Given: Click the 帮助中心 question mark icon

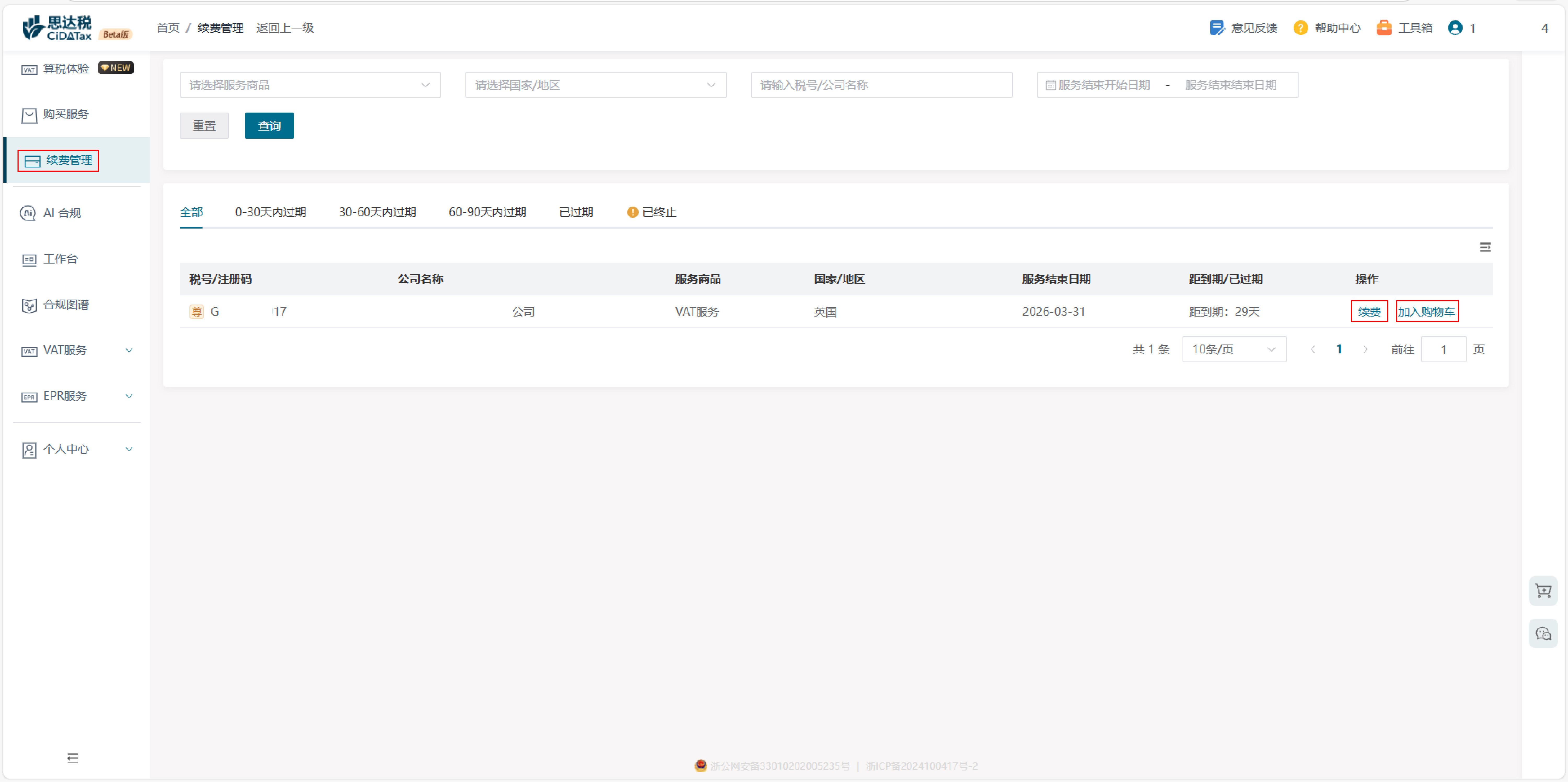Looking at the screenshot, I should pos(1300,28).
